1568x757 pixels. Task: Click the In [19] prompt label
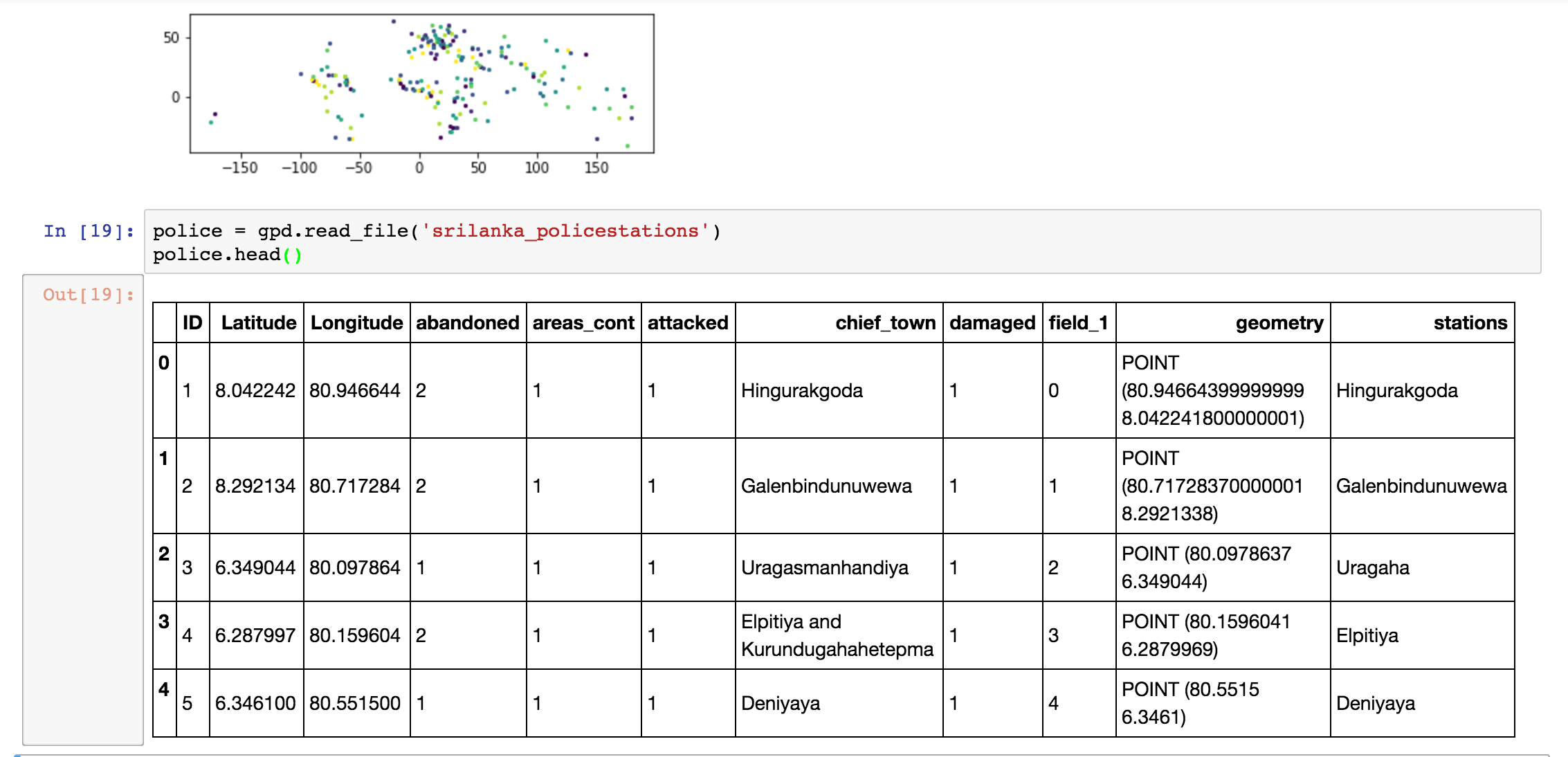pos(89,231)
